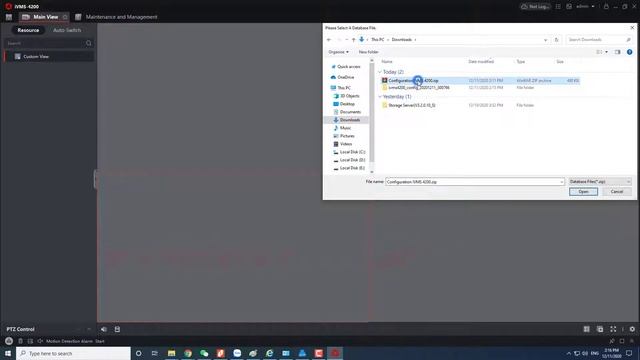Open the list icon in iVMS title bar
Screen dimensions: 640x360
558,7
